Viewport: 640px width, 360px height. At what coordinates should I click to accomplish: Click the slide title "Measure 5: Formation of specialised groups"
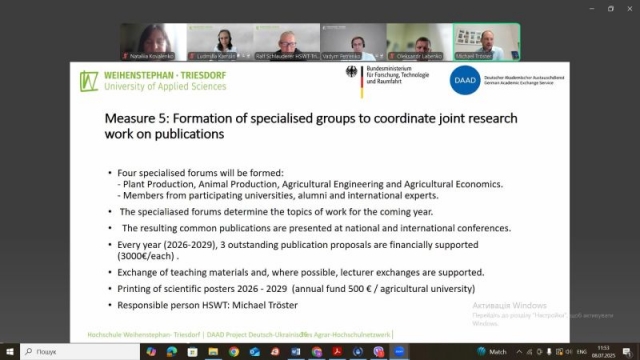pos(311,126)
